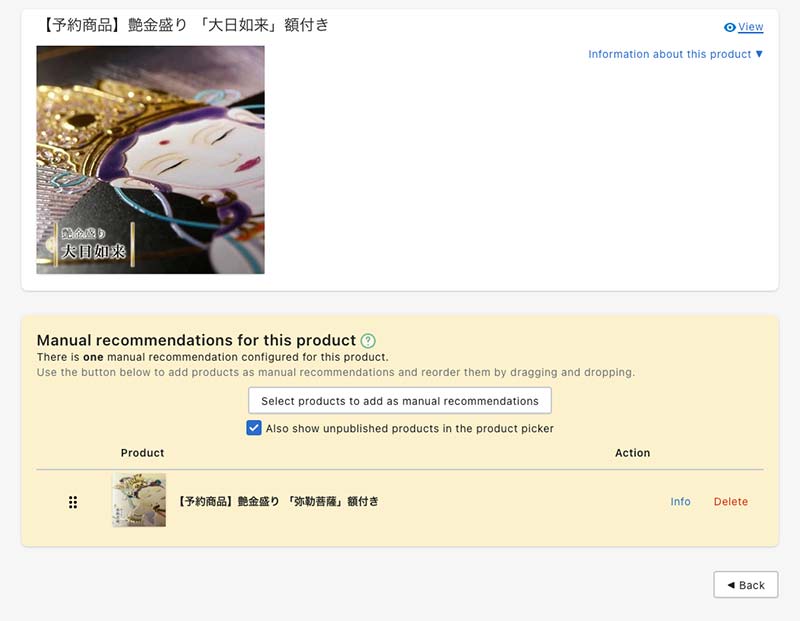
Task: Click the large 大日如来 product image
Action: [151, 160]
